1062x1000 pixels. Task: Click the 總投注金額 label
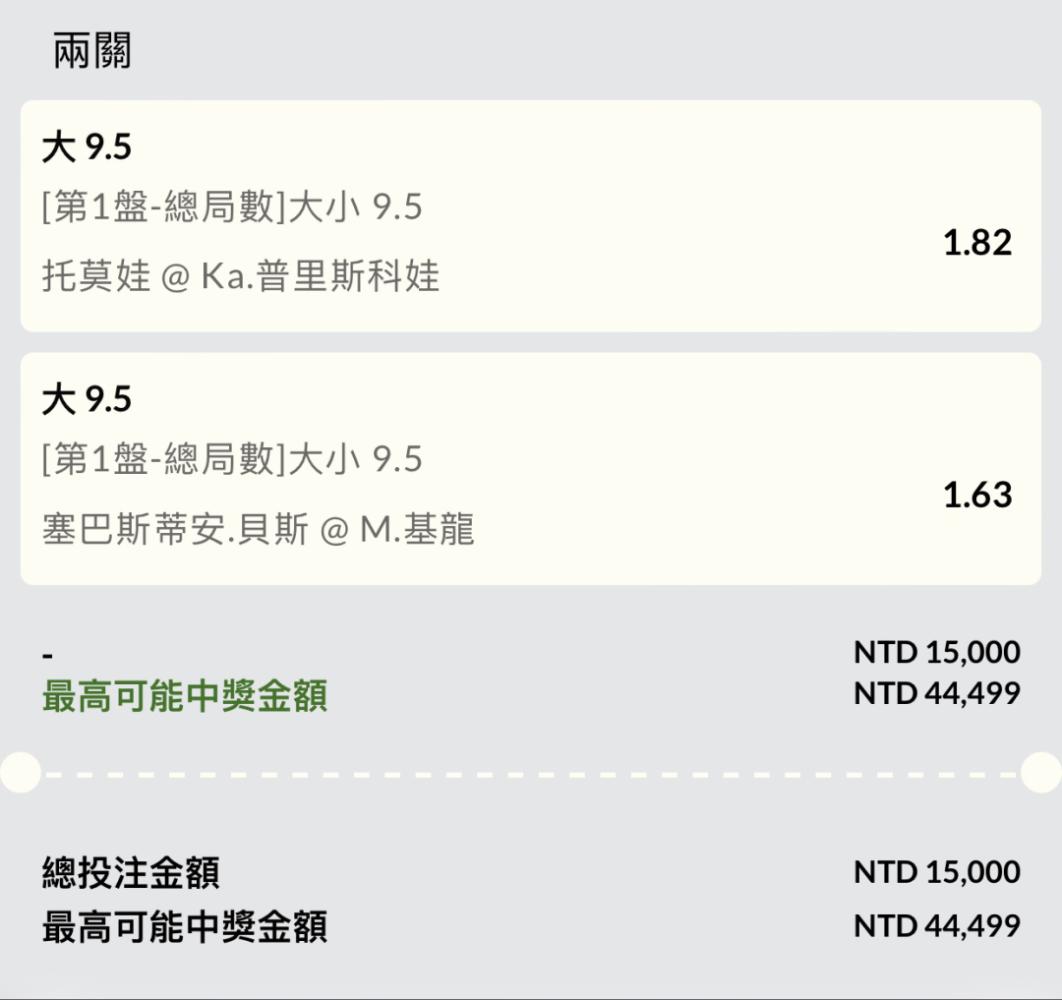(x=131, y=872)
